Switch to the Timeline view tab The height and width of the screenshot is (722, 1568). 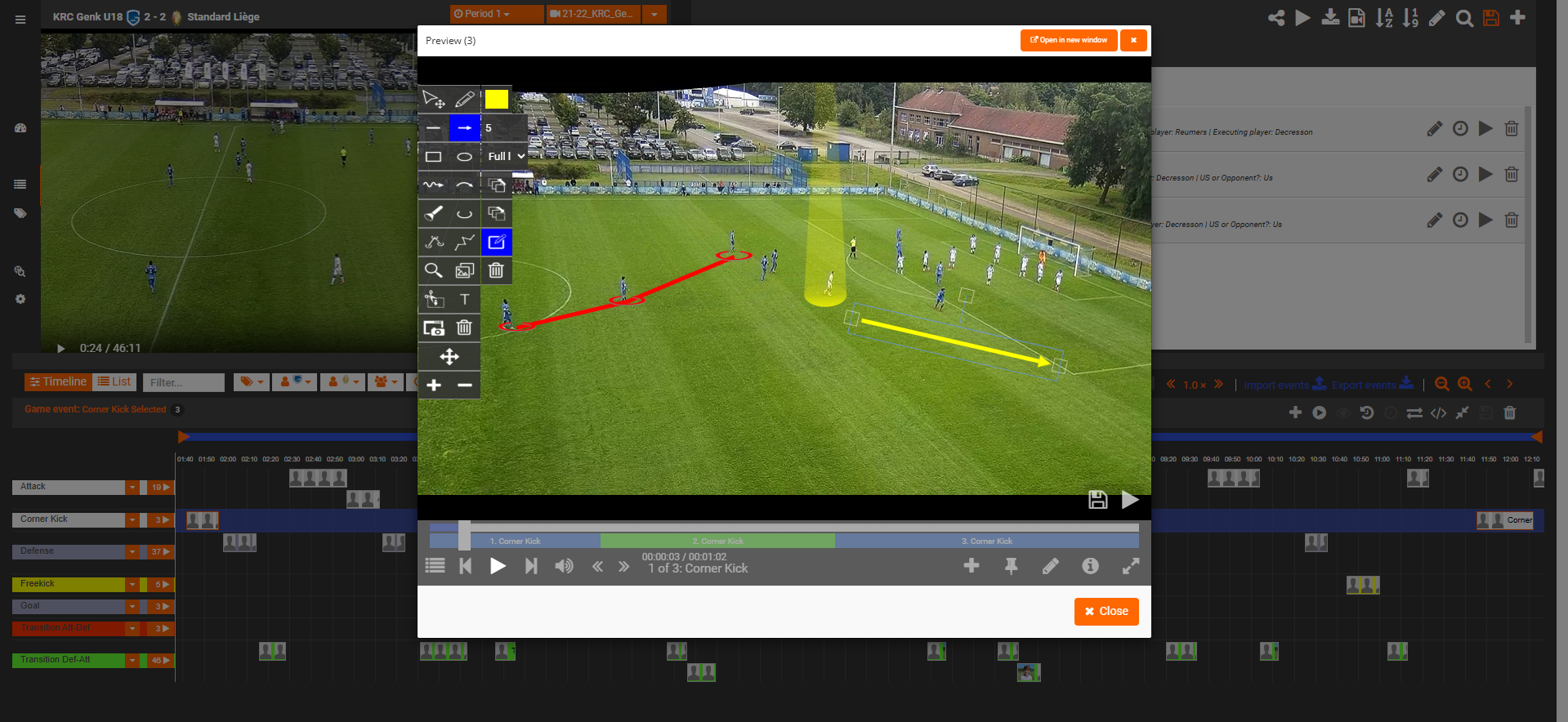point(57,382)
